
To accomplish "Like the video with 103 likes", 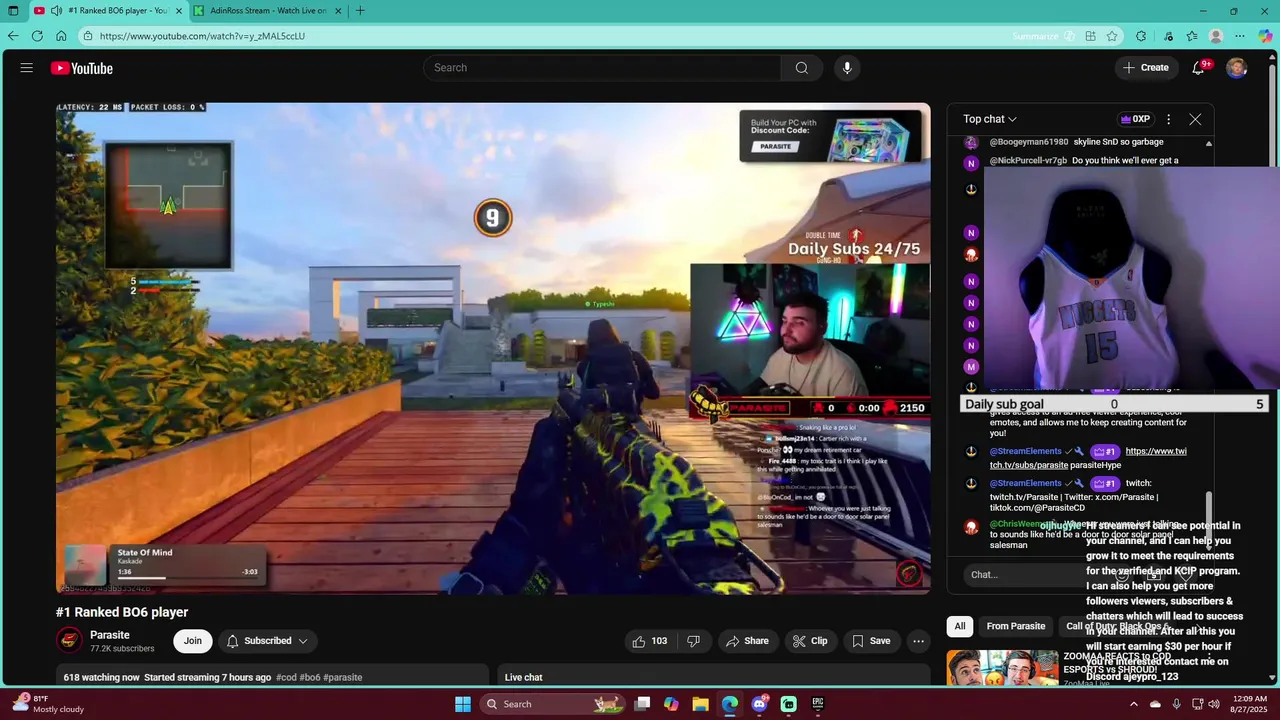I will tap(650, 641).
